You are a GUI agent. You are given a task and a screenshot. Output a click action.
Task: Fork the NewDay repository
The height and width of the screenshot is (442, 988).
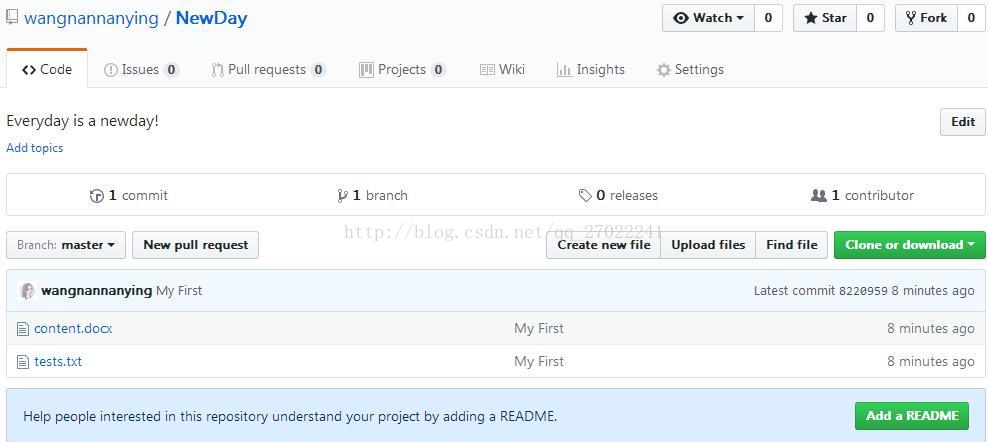coord(926,18)
